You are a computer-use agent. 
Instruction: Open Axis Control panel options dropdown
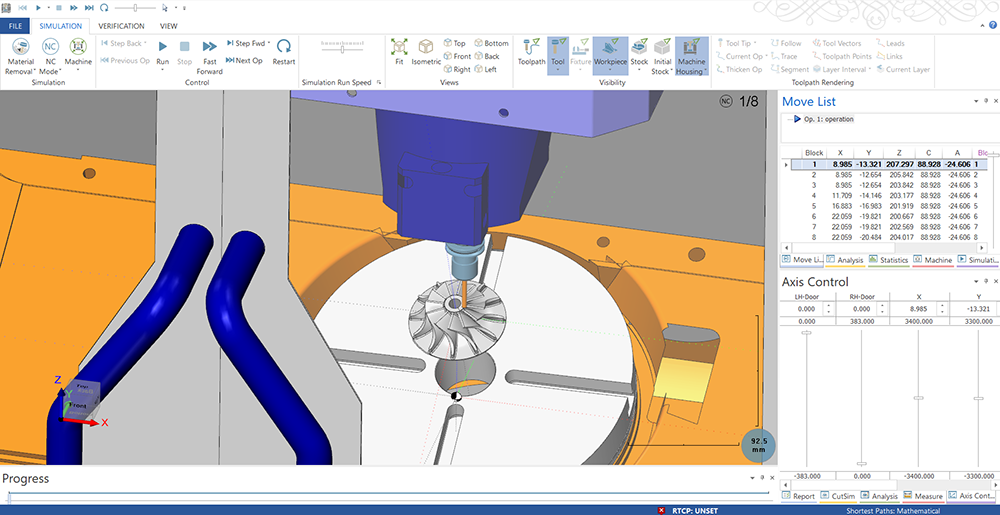976,281
